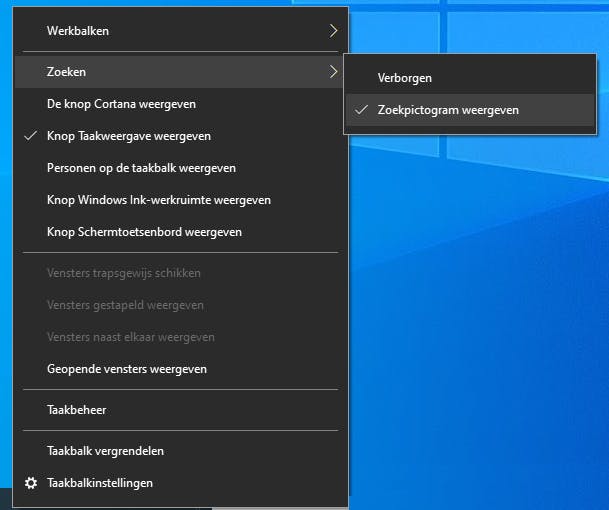Select Verborgen in the Zoeken submenu
Image resolution: width=609 pixels, height=510 pixels.
coord(470,78)
